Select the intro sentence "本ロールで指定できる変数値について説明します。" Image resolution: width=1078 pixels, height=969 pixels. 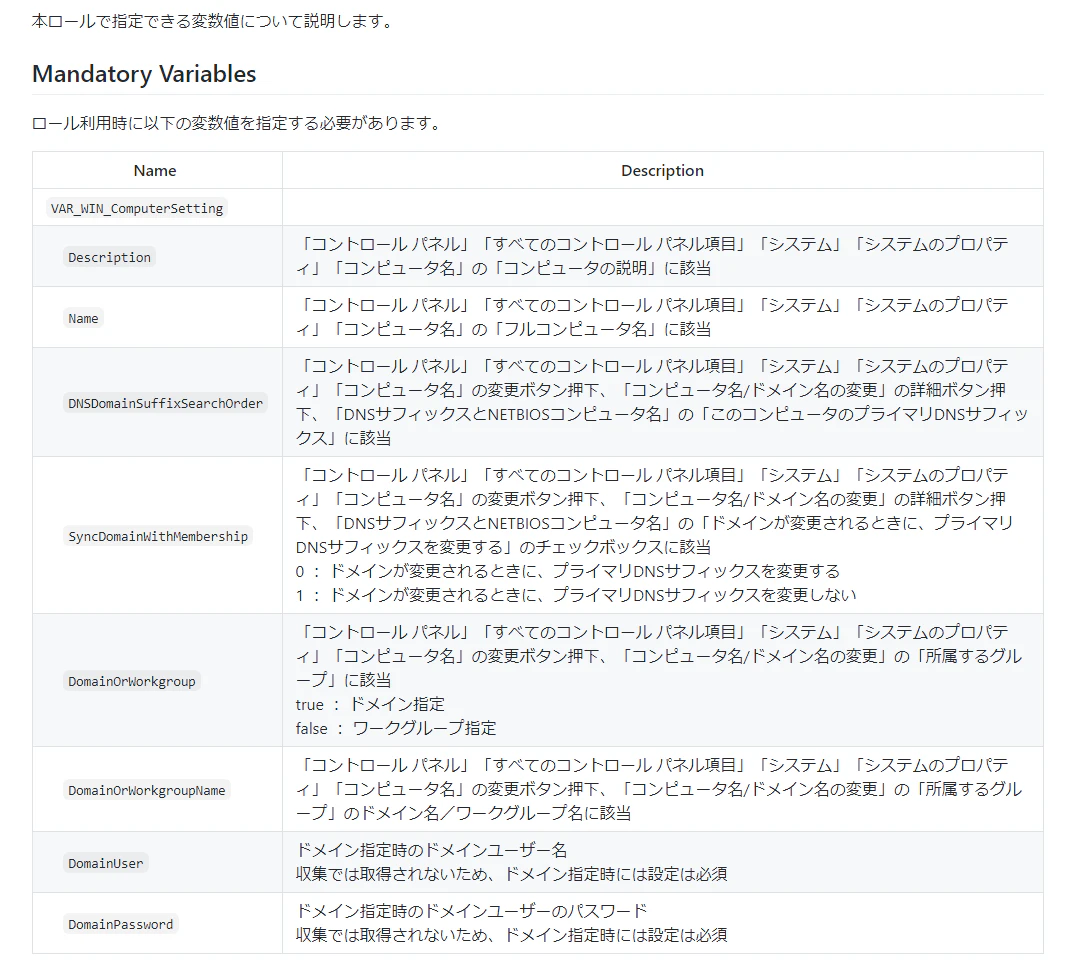coord(215,21)
